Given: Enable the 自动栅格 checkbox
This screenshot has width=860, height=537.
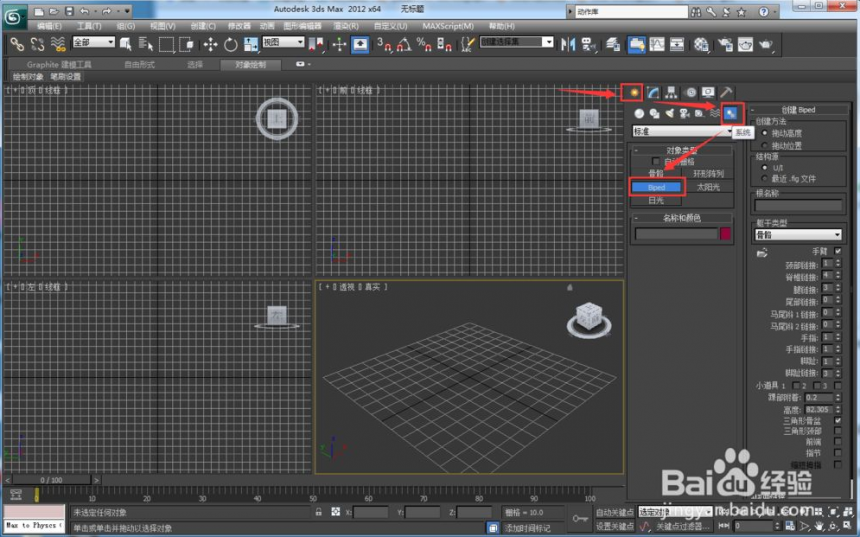Looking at the screenshot, I should 655,161.
